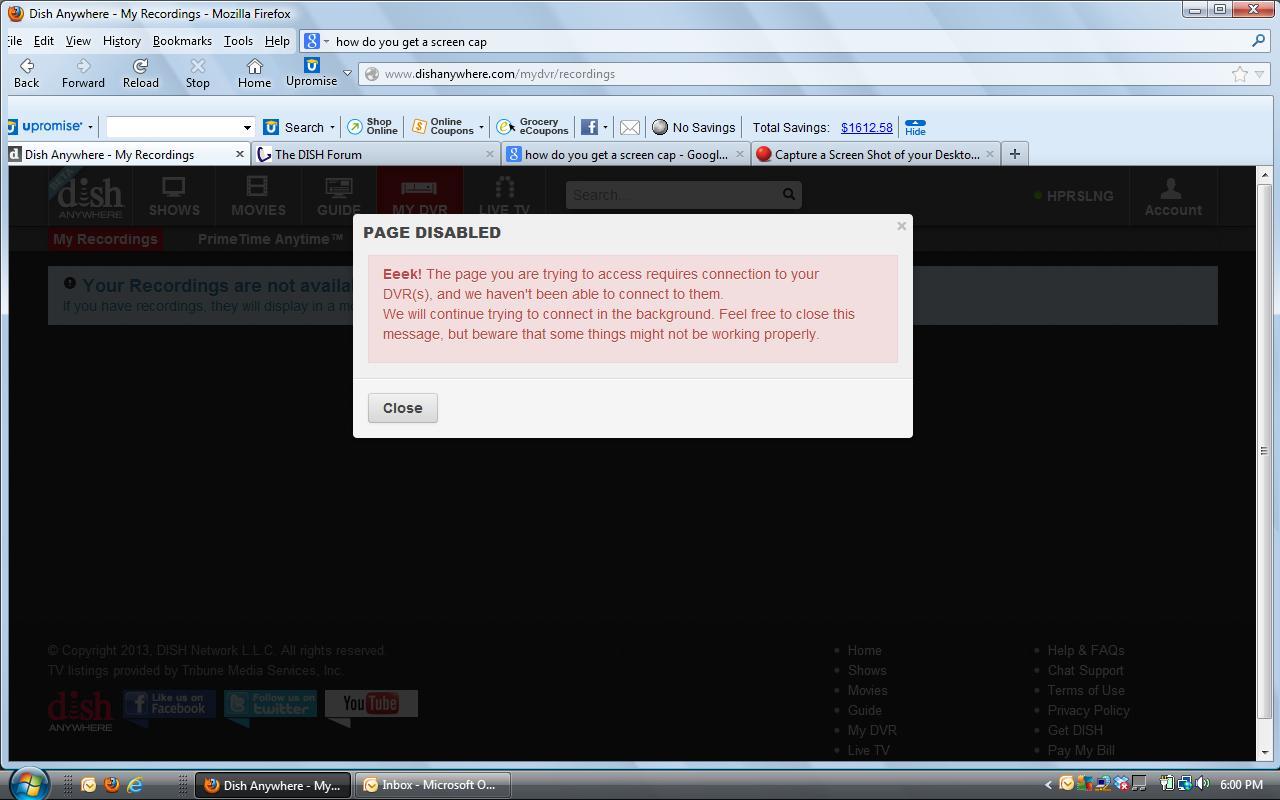Switch to Inbox - Microsoft Outlook taskbar button
The height and width of the screenshot is (800, 1280).
434,785
